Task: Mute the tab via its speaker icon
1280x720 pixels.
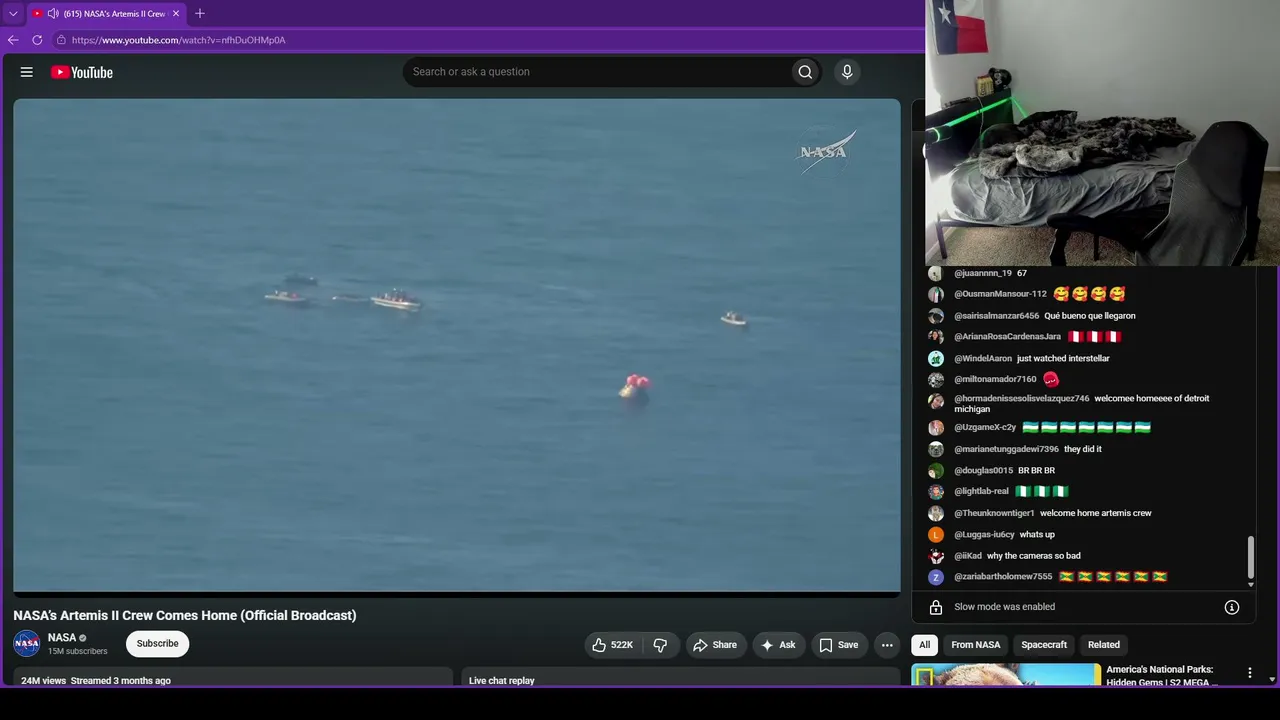Action: click(53, 14)
